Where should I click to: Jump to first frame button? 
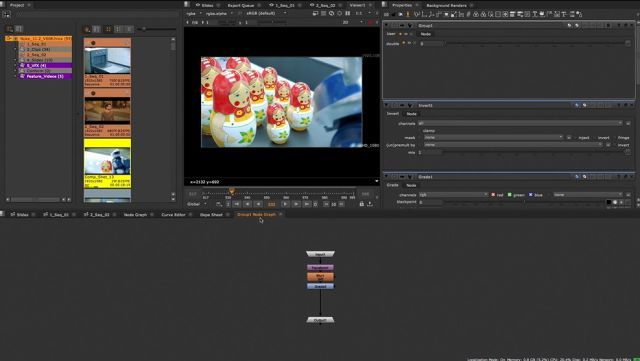click(236, 204)
